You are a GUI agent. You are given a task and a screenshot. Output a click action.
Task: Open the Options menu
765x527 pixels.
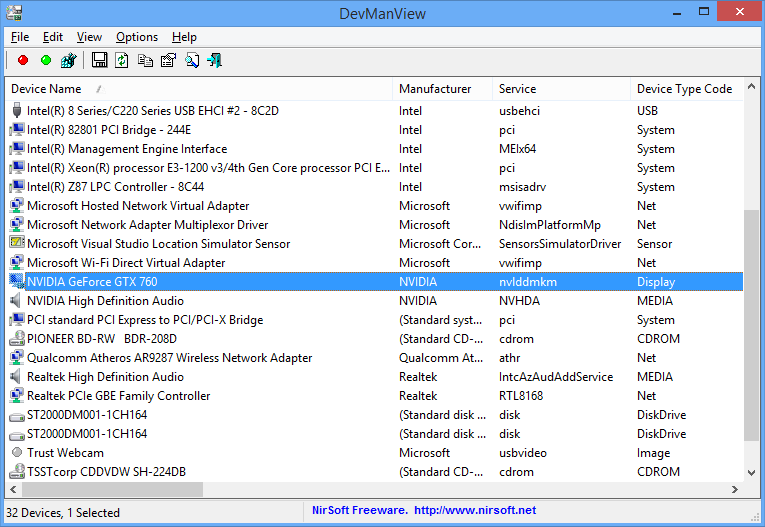pyautogui.click(x=137, y=37)
